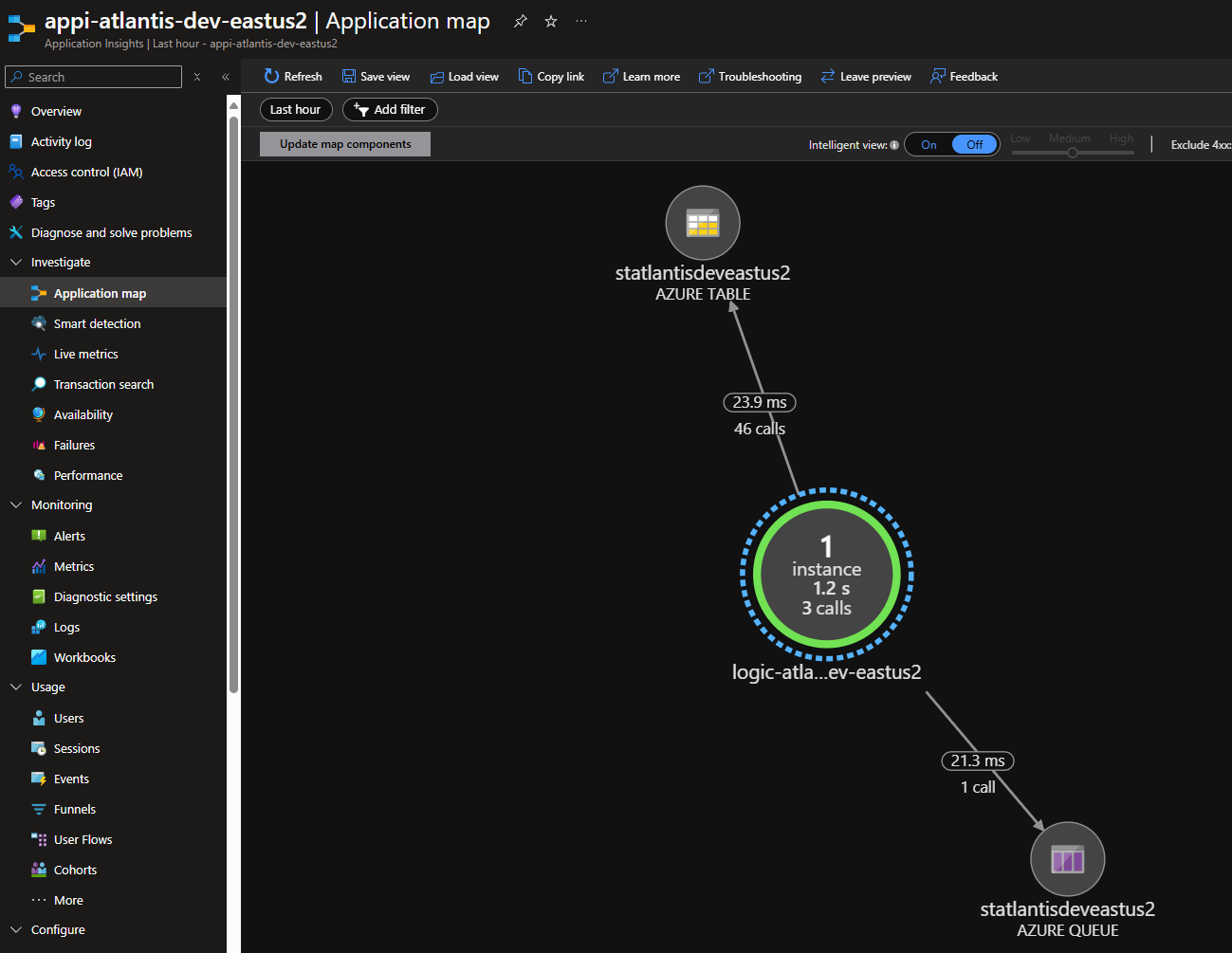Select the Azure Queue node icon
Viewport: 1232px width, 953px height.
1068,859
